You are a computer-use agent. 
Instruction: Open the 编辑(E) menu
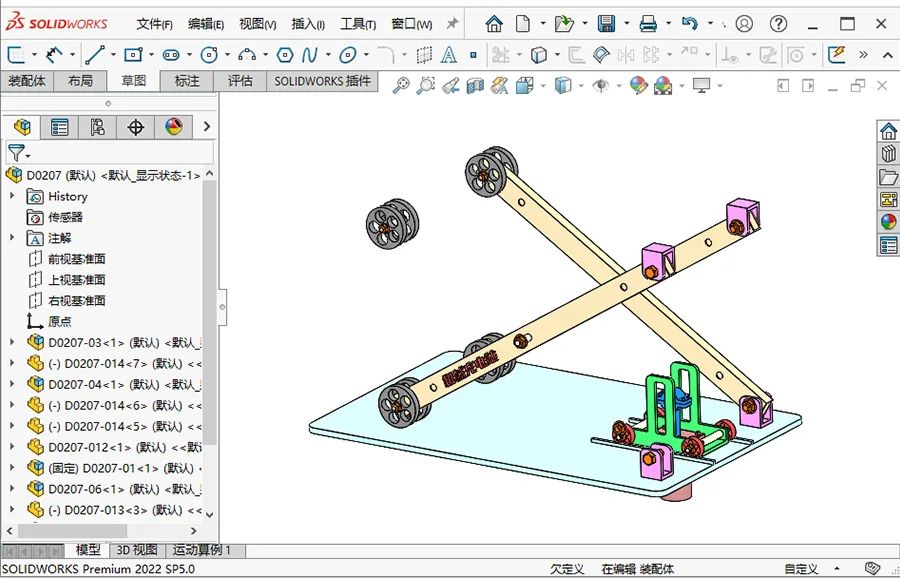point(205,24)
